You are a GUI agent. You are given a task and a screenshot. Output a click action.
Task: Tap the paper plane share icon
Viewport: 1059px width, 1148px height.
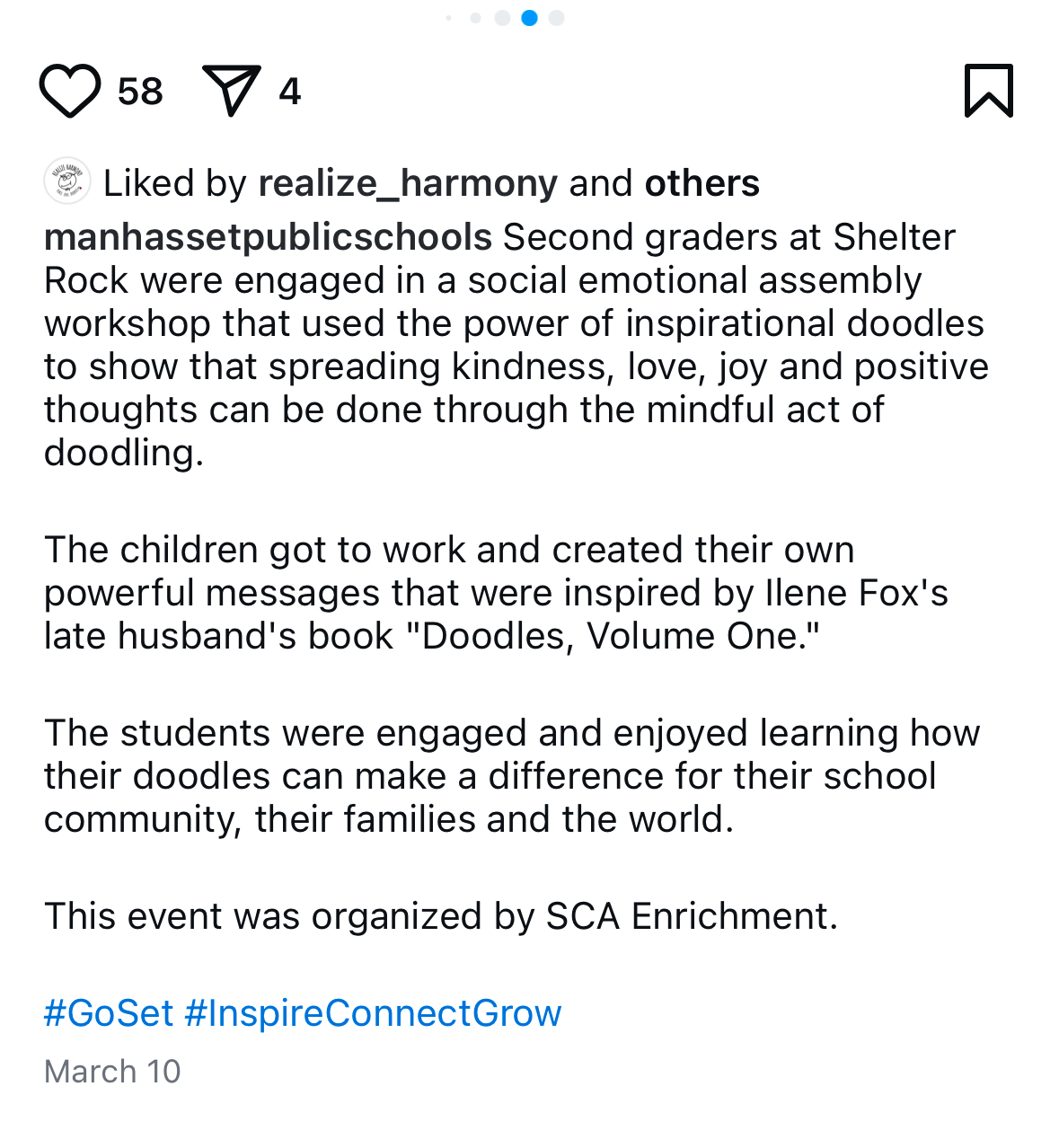coord(231,91)
